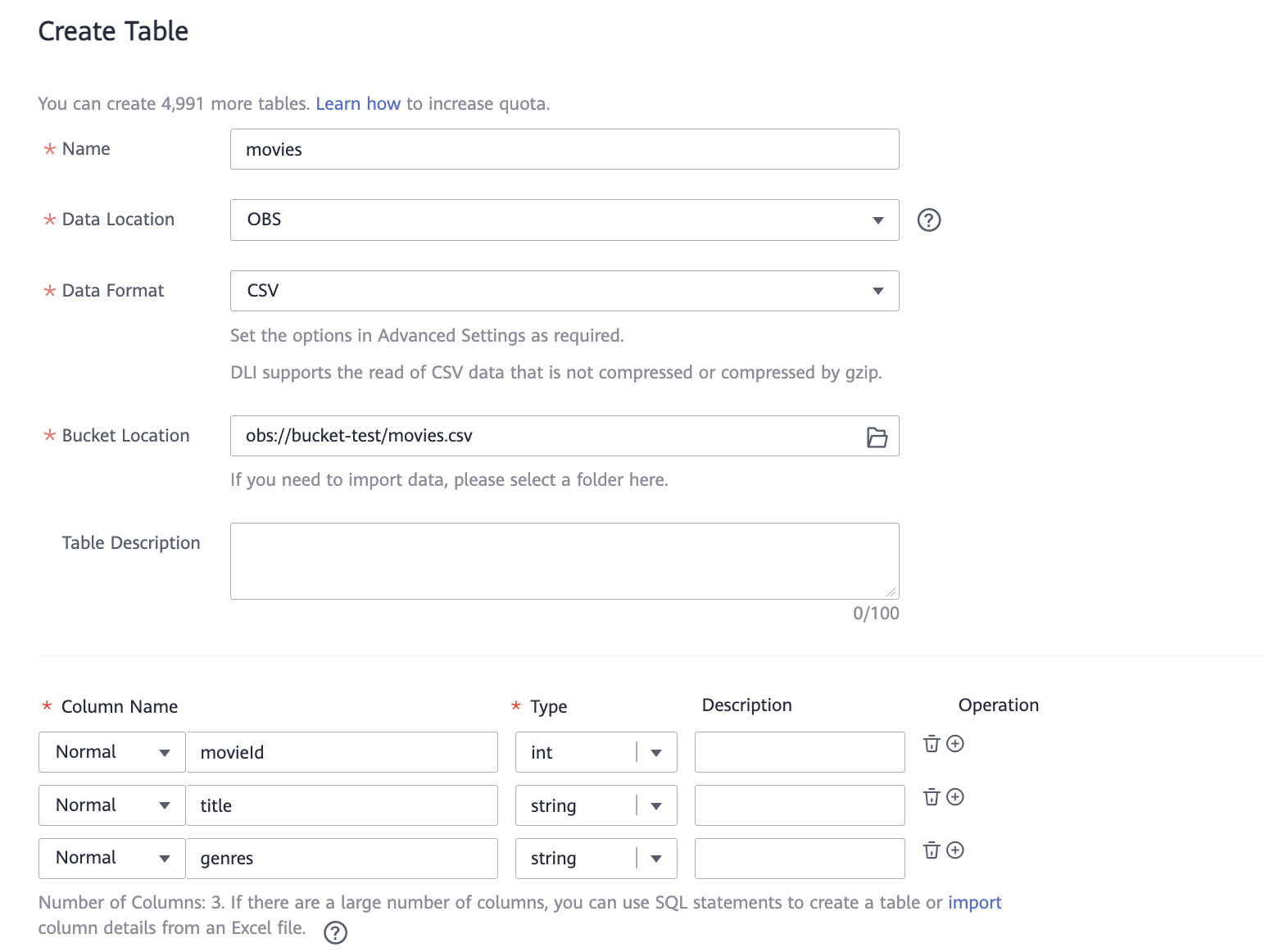
Task: Add a column after the genres row
Action: pyautogui.click(x=955, y=850)
